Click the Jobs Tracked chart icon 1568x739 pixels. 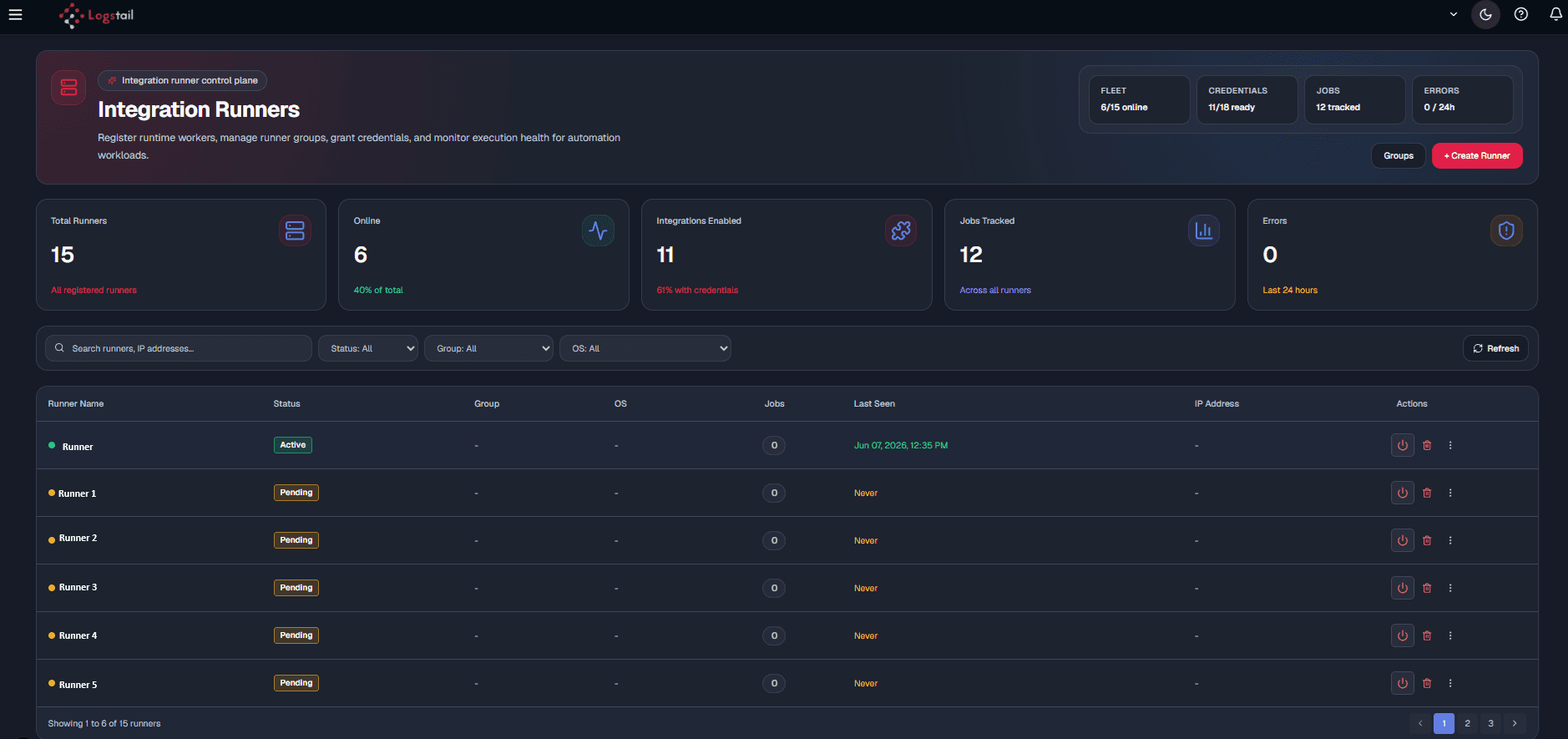tap(1204, 230)
